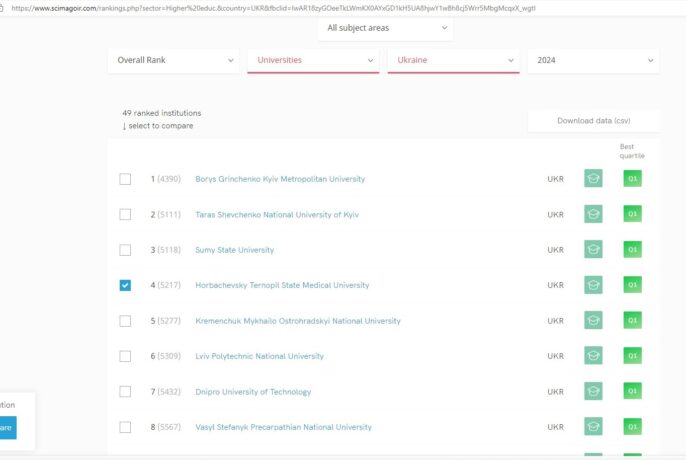Open the Overall Rank dropdown
This screenshot has height=460, width=686.
tap(173, 60)
